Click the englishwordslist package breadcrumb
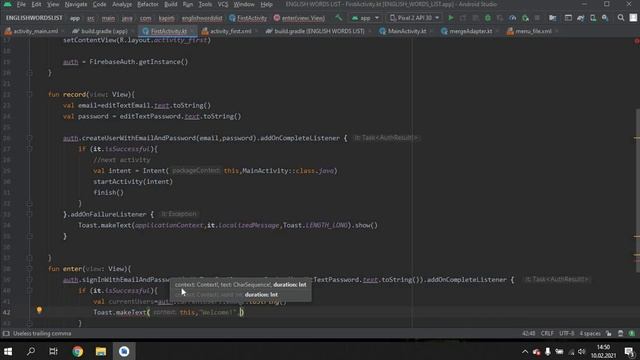This screenshot has height=360, width=640. coord(202,18)
